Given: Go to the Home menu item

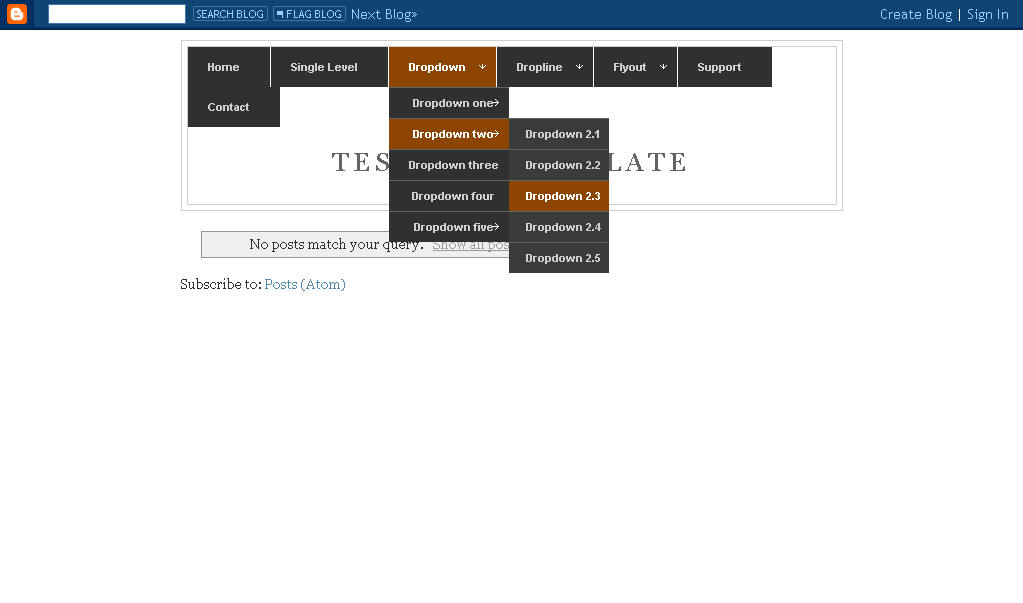Looking at the screenshot, I should (228, 67).
